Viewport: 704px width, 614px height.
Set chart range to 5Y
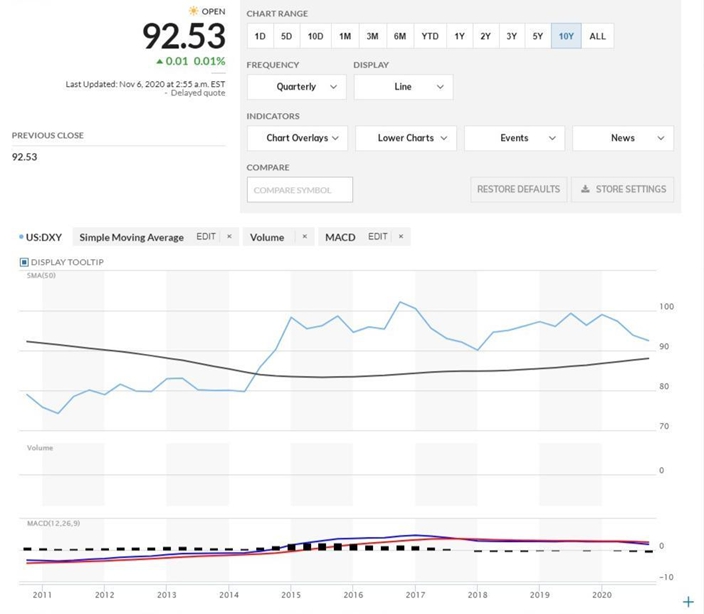pyautogui.click(x=537, y=36)
